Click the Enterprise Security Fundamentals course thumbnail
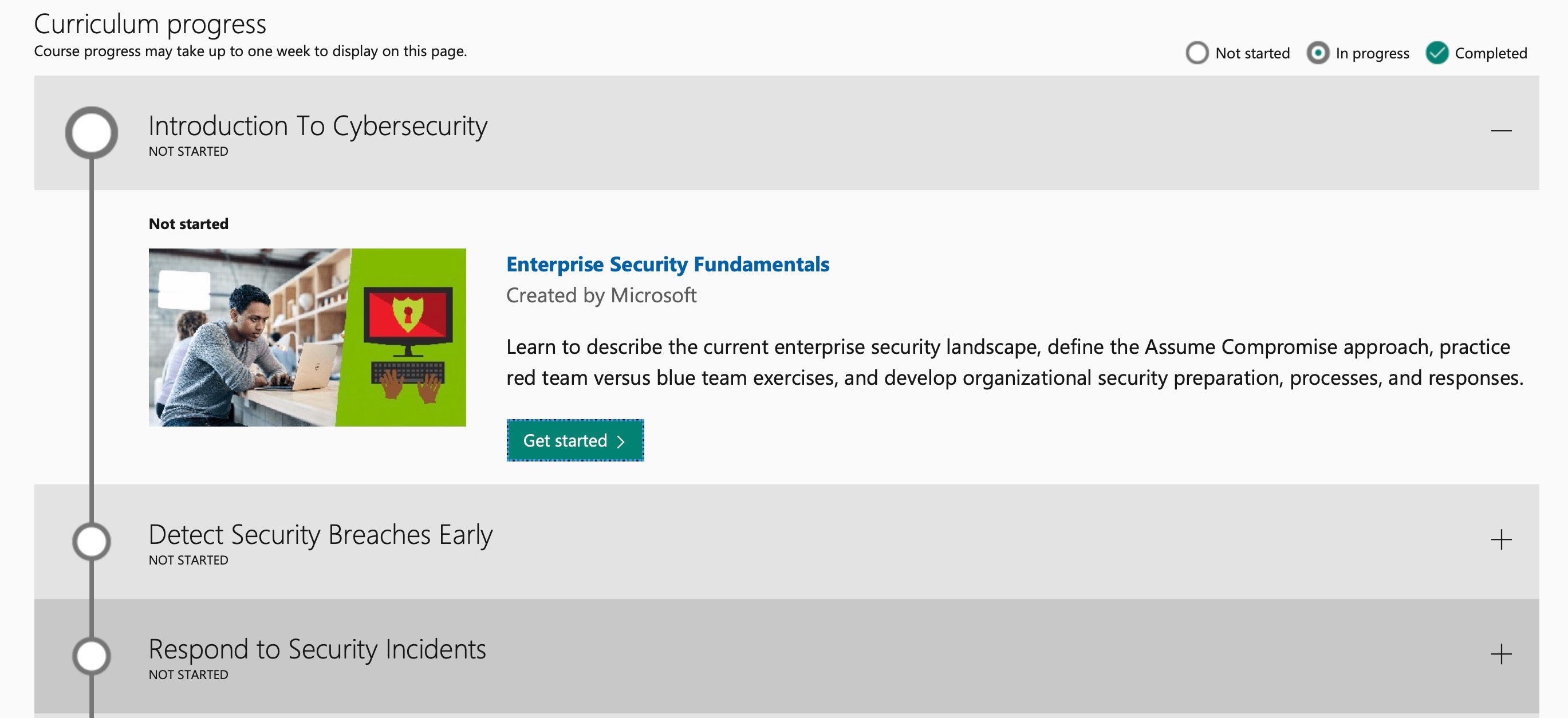This screenshot has width=1568, height=718. (x=307, y=337)
